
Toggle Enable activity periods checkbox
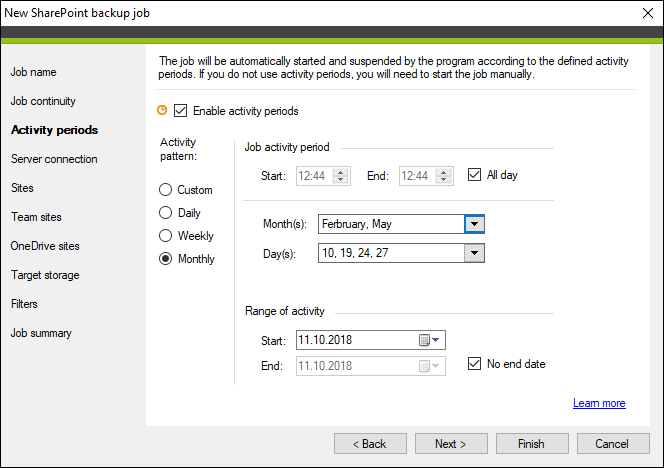coord(180,111)
